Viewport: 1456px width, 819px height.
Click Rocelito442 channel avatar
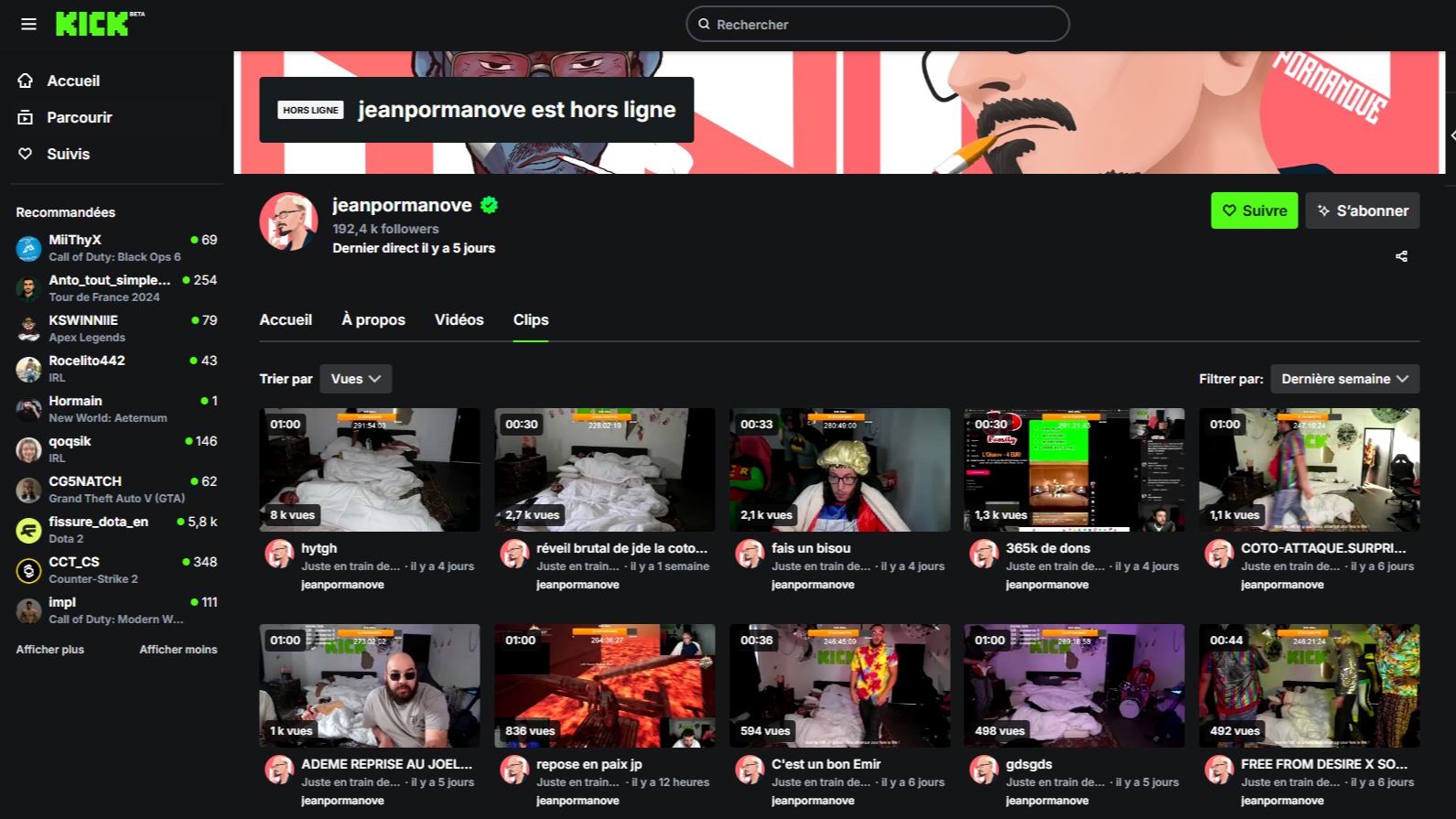29,369
